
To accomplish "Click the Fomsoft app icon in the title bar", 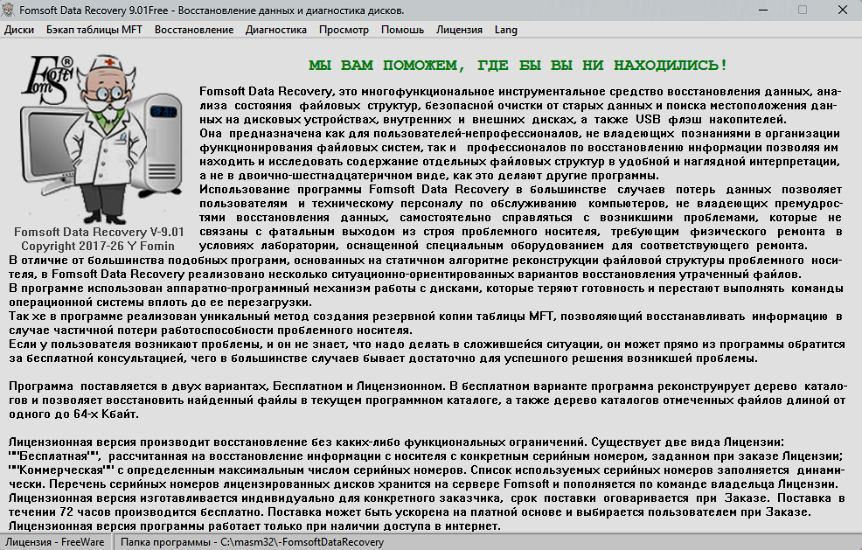I will click(8, 10).
